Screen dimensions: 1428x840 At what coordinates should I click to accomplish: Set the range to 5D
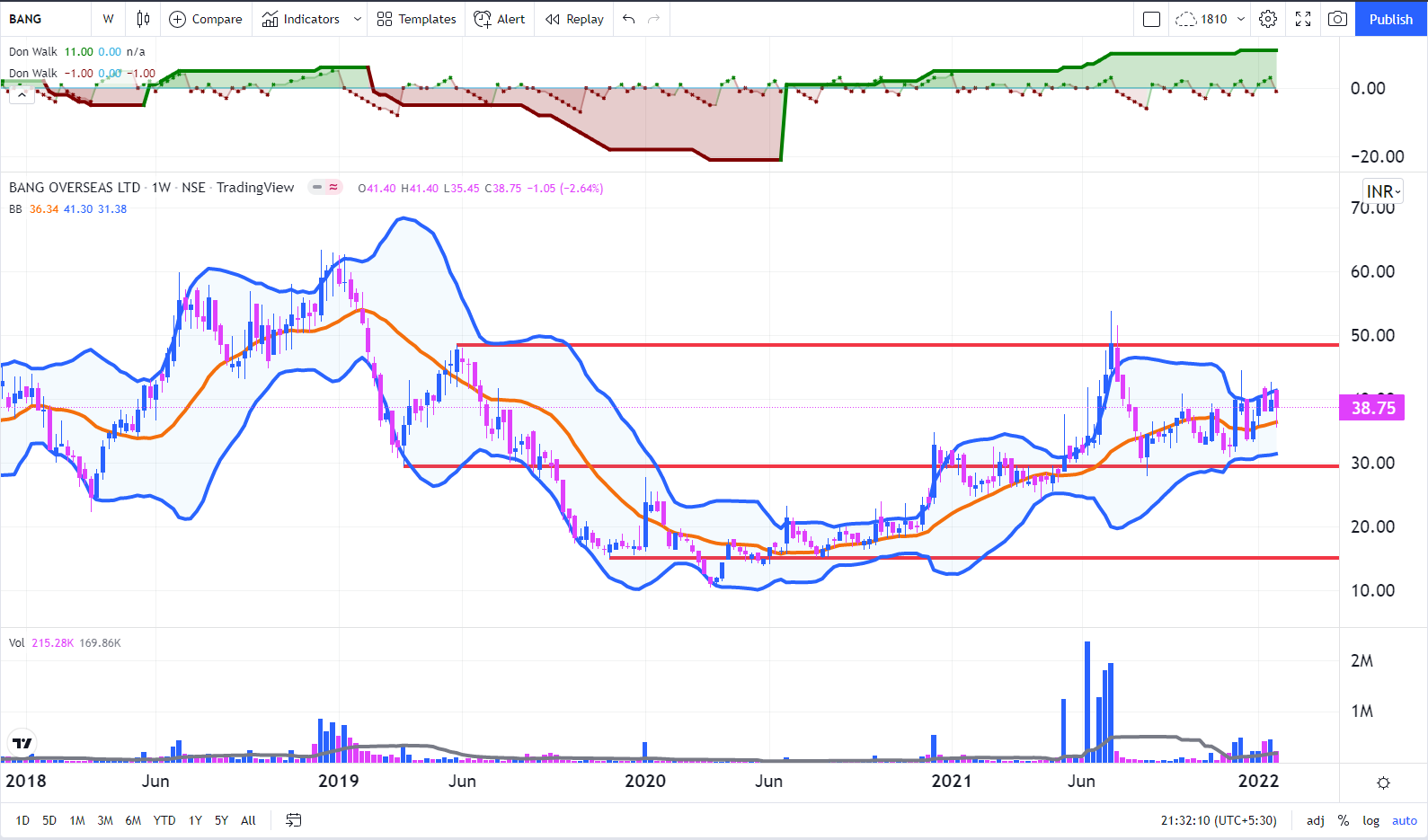(x=49, y=820)
